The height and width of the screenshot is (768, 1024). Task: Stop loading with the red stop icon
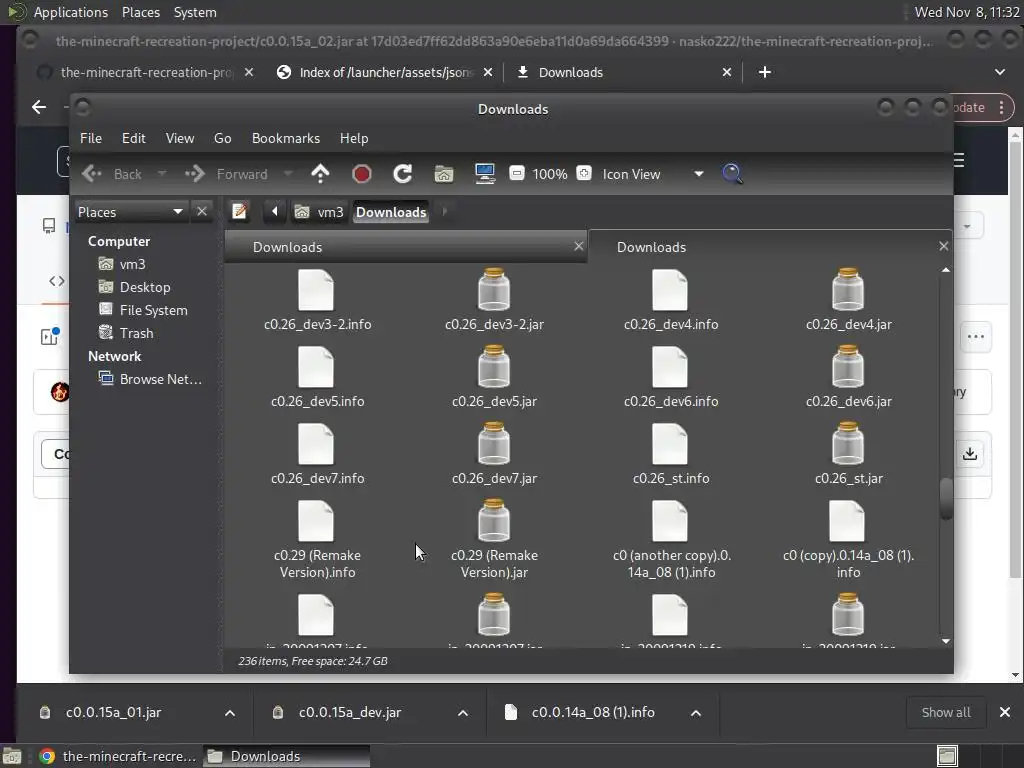coord(361,174)
